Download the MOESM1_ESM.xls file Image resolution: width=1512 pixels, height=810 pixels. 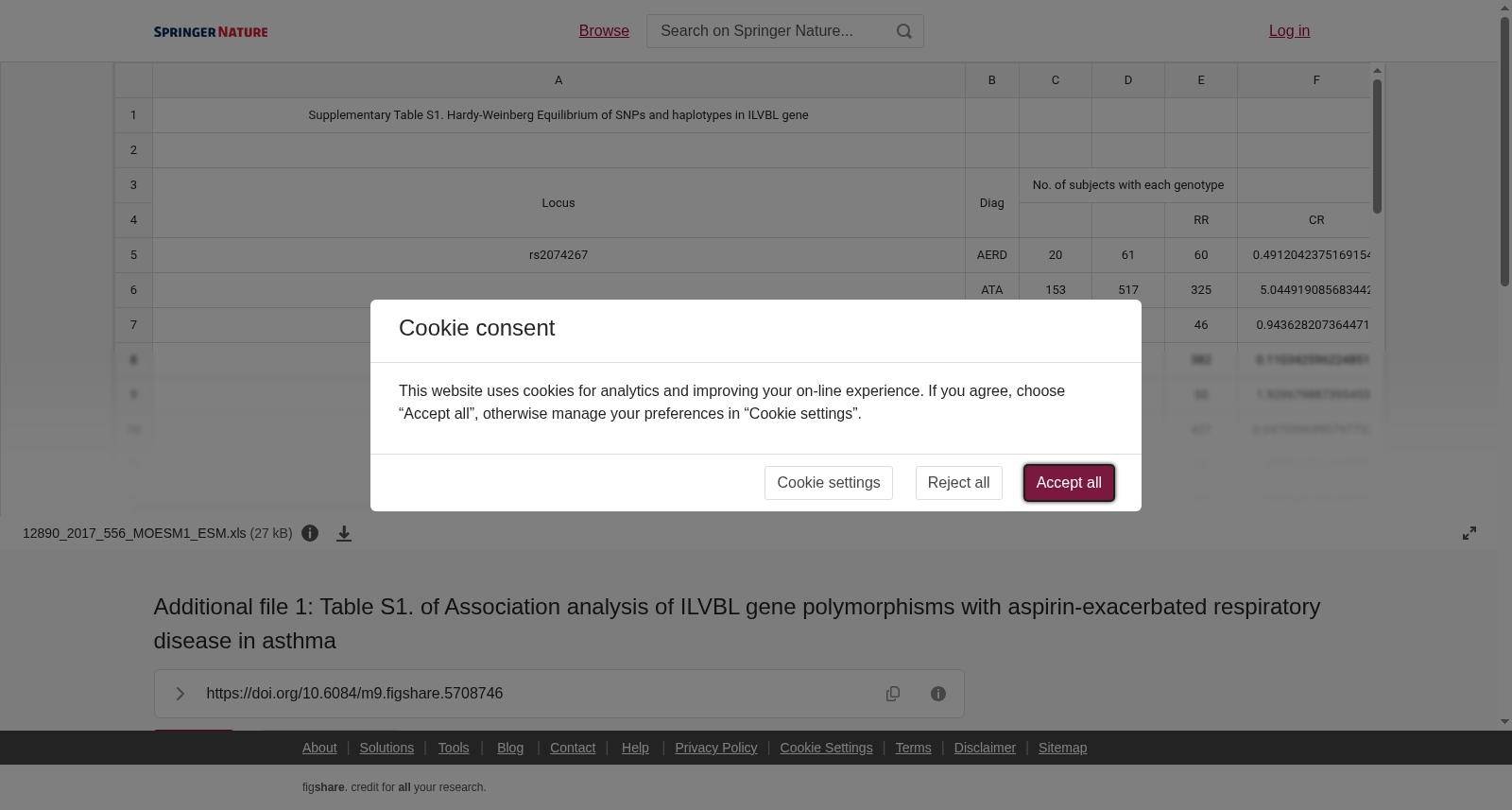pyautogui.click(x=344, y=534)
